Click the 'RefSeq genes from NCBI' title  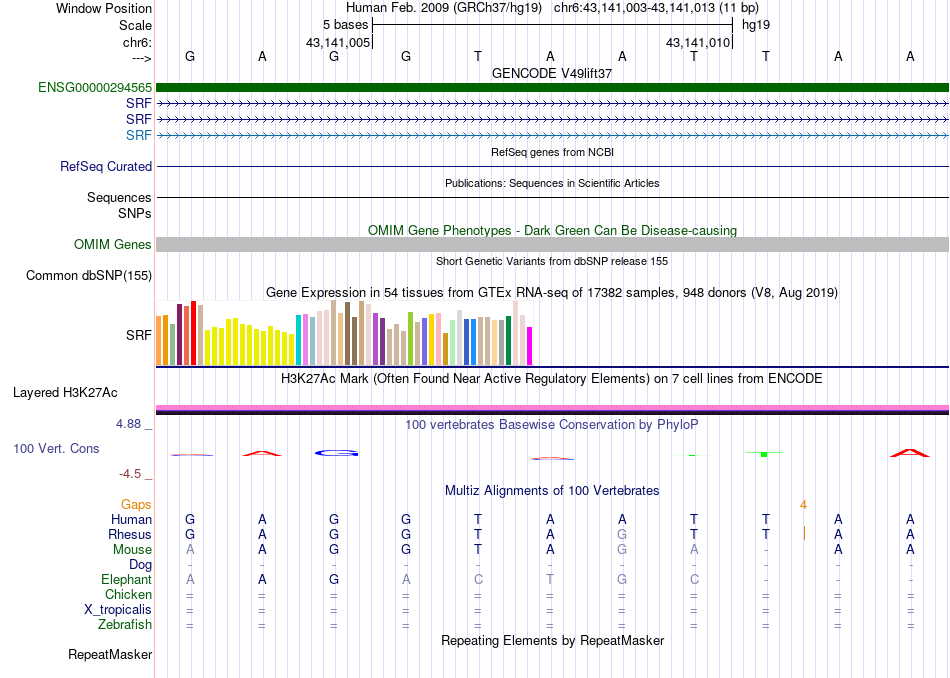pyautogui.click(x=552, y=152)
